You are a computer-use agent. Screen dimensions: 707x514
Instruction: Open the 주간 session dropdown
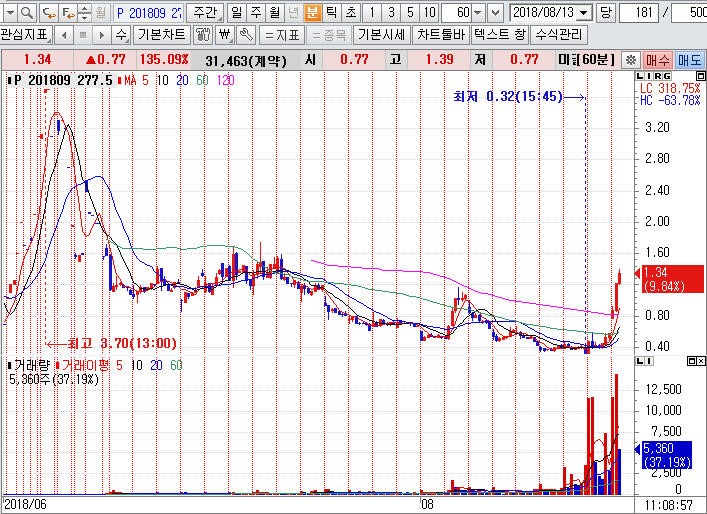pyautogui.click(x=205, y=13)
